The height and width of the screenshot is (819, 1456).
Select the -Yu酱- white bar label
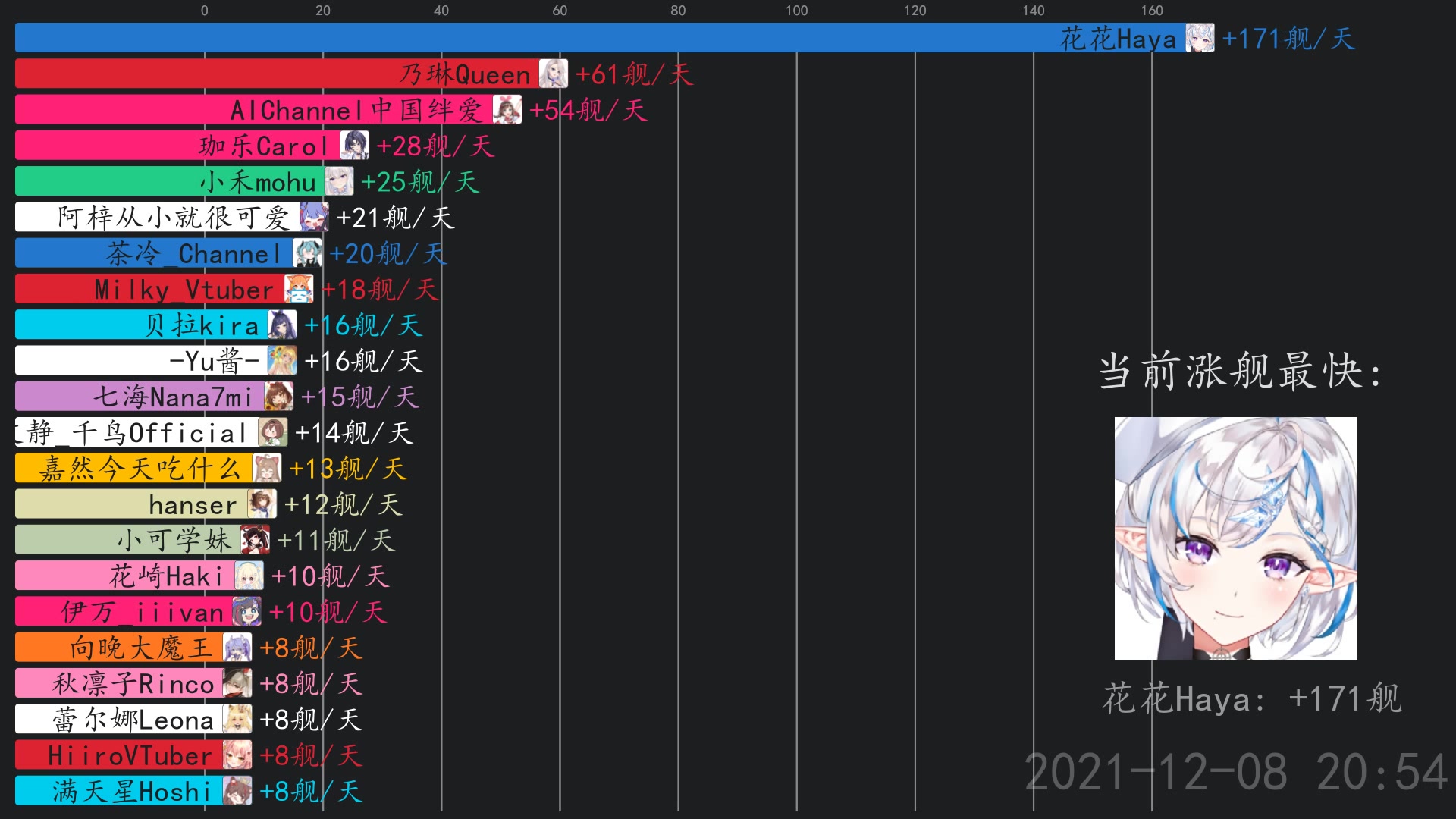(x=215, y=362)
